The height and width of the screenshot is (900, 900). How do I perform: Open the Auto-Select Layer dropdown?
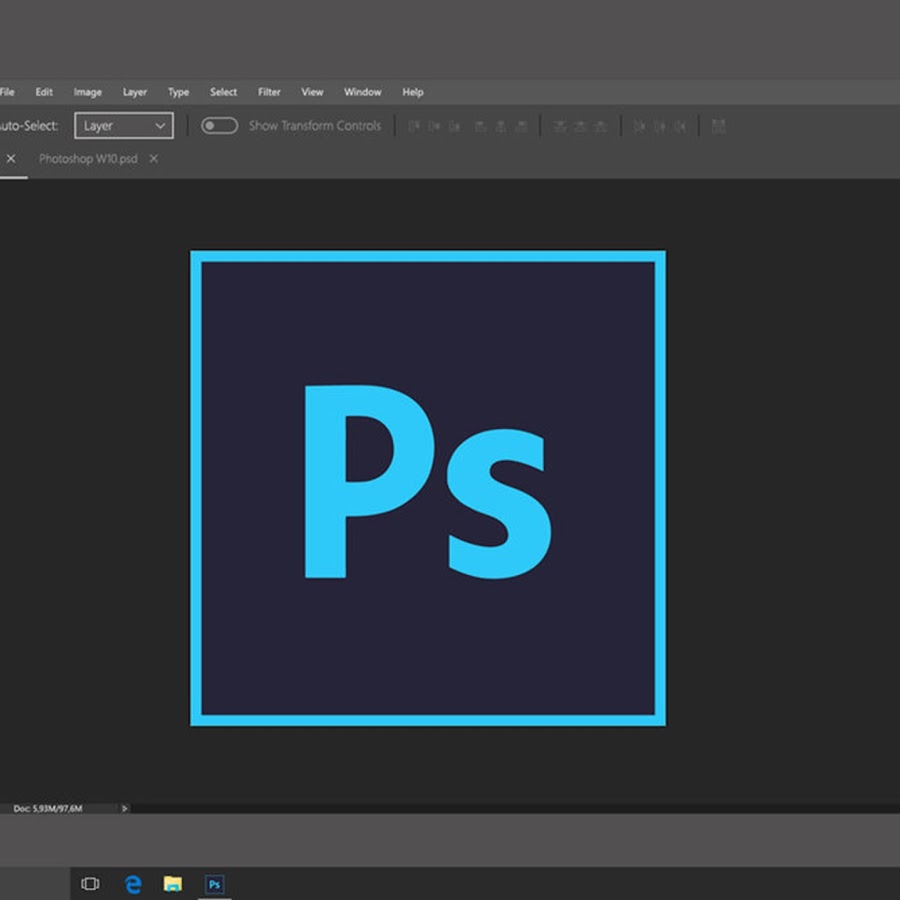tap(124, 126)
